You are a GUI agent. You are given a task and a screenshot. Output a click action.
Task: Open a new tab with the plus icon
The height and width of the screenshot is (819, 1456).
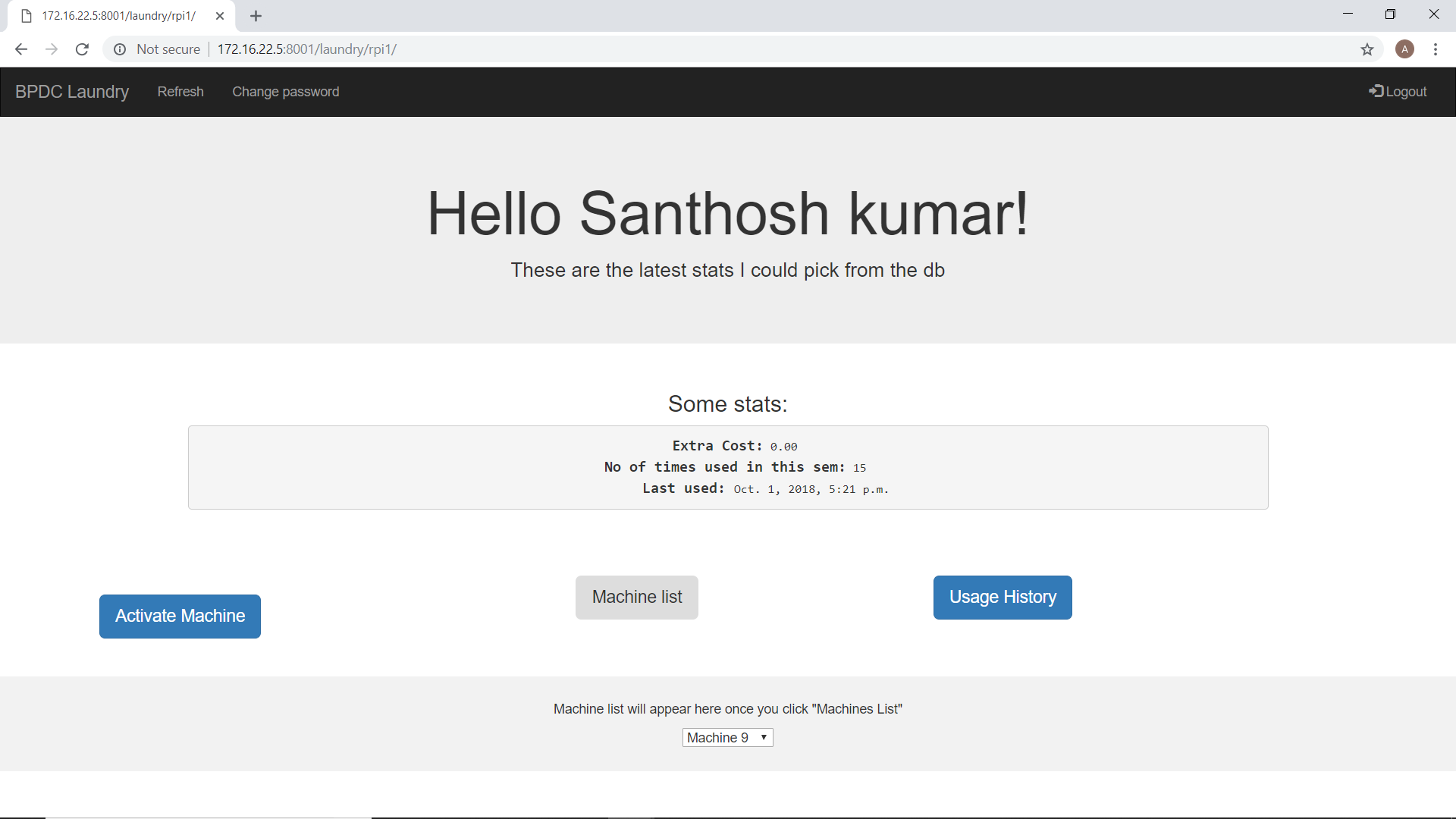256,16
